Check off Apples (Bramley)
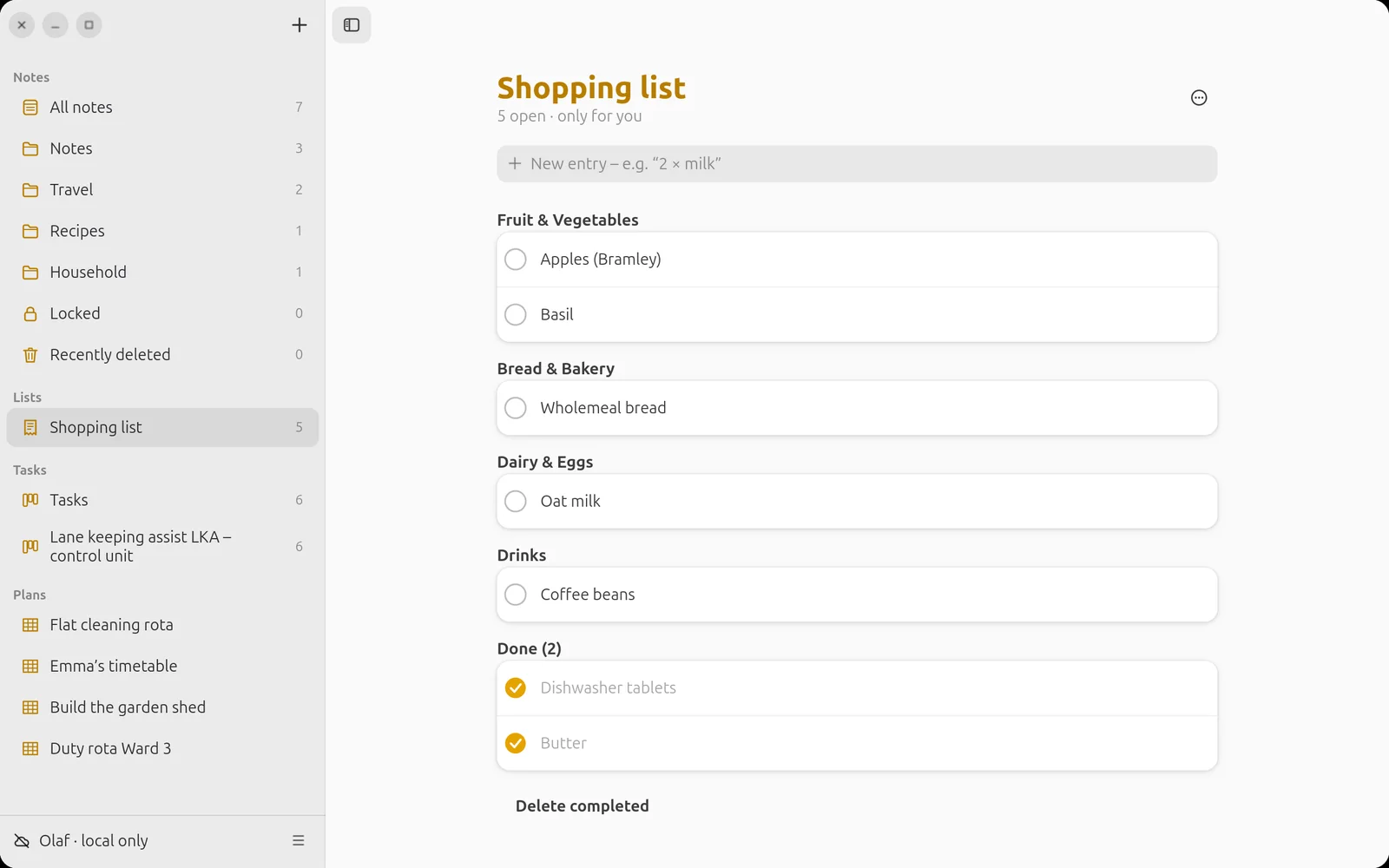The image size is (1389, 868). point(516,260)
